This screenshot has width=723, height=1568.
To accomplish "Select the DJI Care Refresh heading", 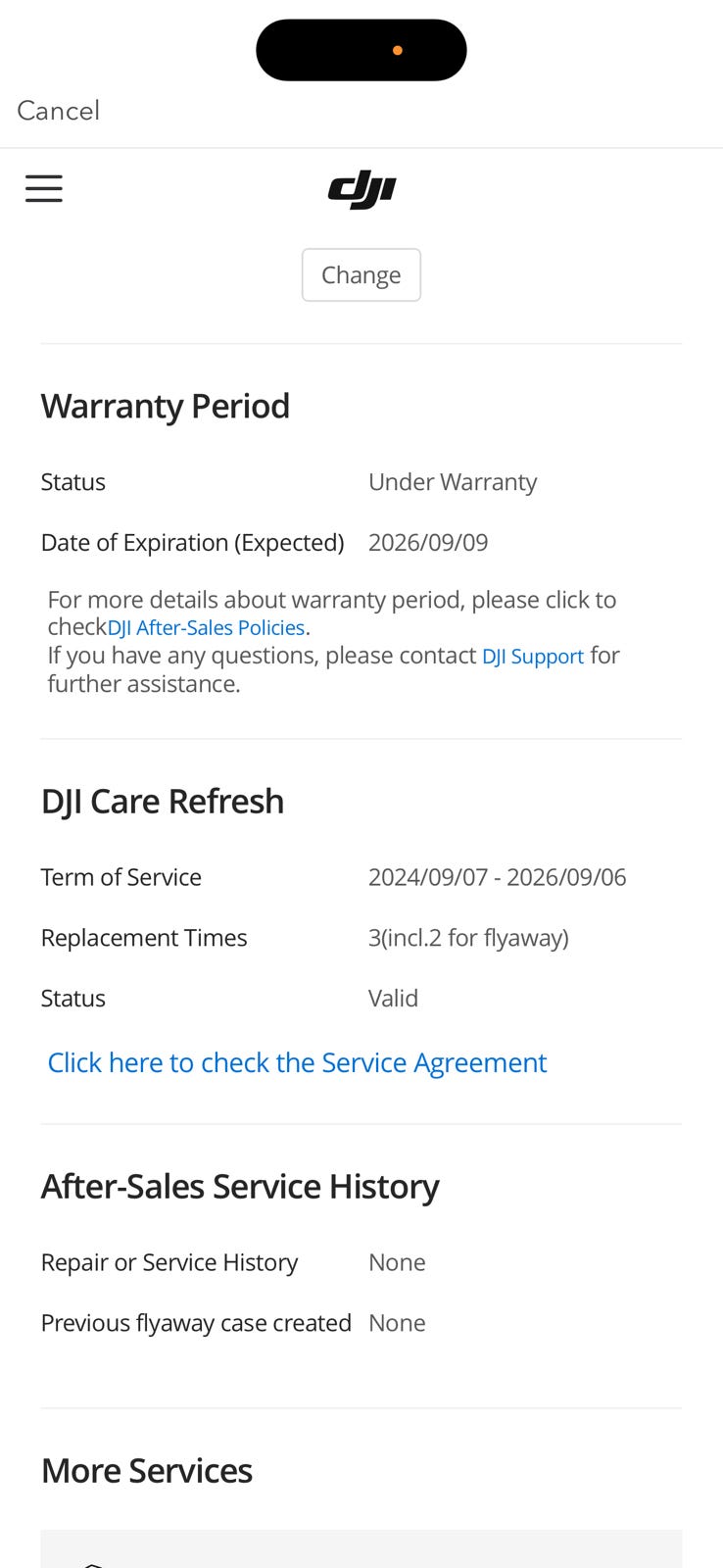I will pos(163,802).
